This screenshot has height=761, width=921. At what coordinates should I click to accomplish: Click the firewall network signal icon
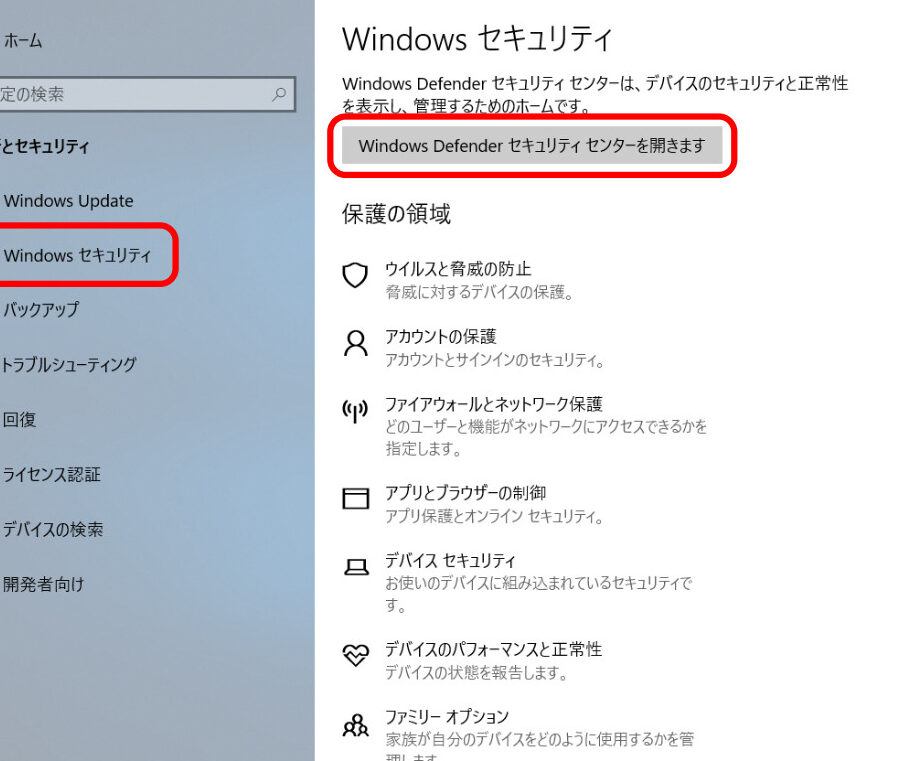click(x=355, y=411)
